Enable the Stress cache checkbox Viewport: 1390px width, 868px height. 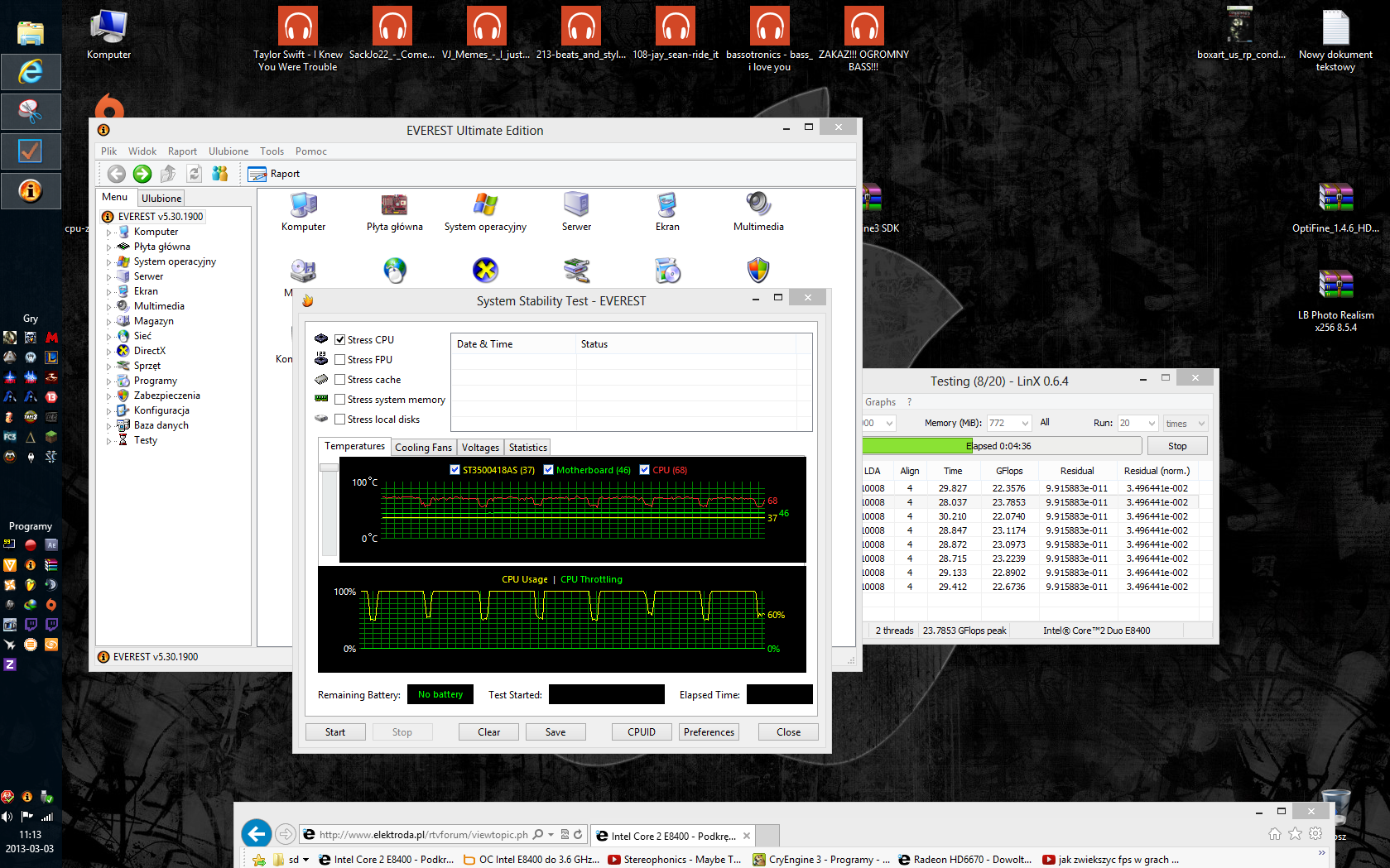(x=339, y=379)
